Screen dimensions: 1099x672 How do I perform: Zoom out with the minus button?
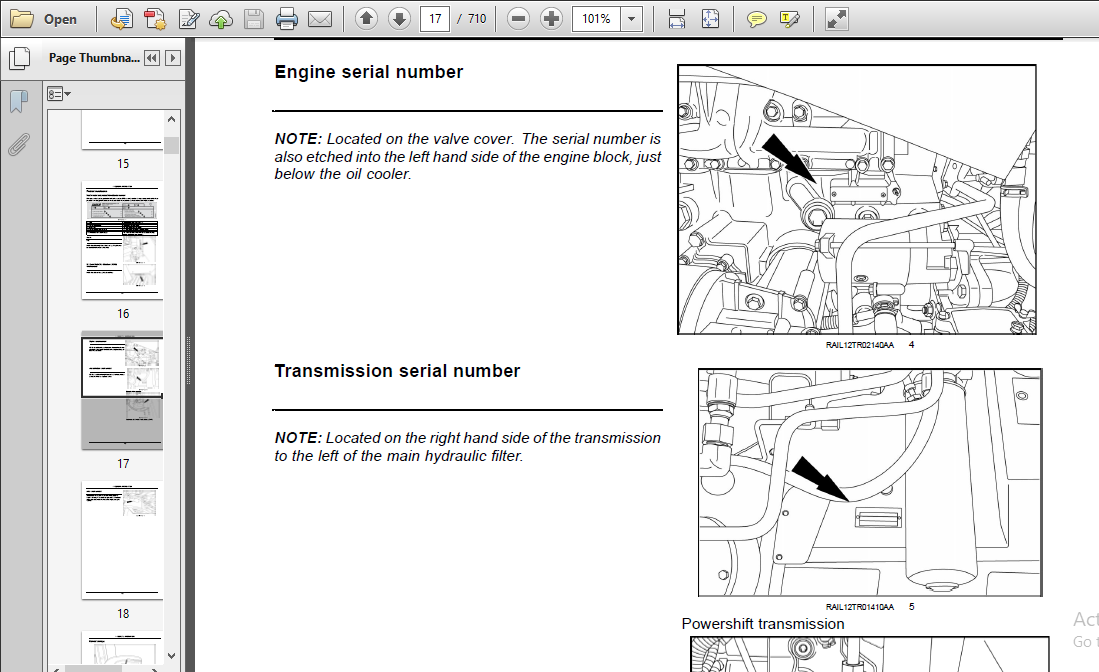(518, 19)
